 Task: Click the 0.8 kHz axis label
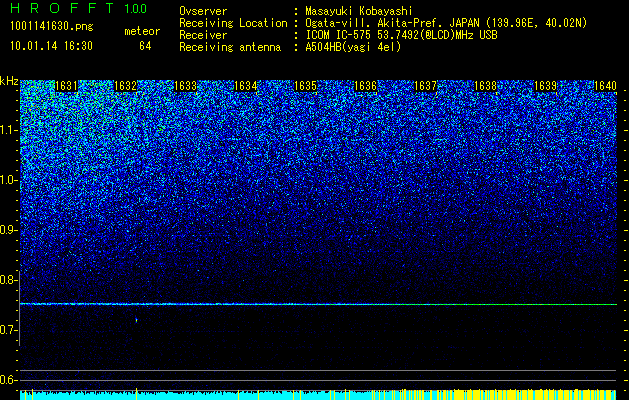[x=8, y=280]
